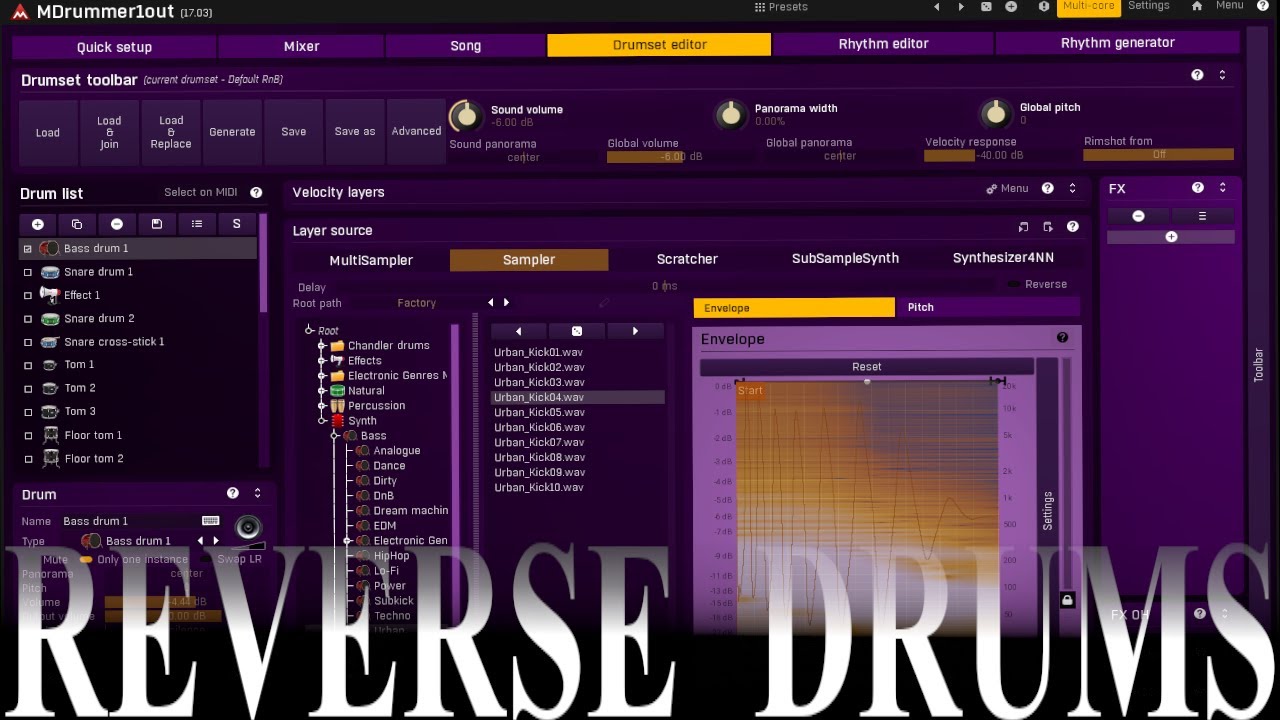
Task: Check the Snare drum 1 checkbox
Action: [x=28, y=272]
